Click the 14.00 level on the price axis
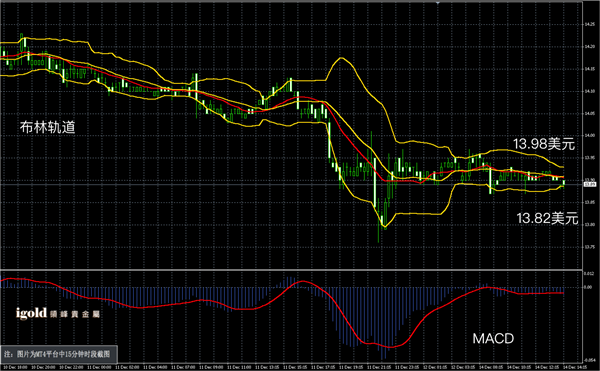Image resolution: width=600 pixels, height=371 pixels. (589, 135)
